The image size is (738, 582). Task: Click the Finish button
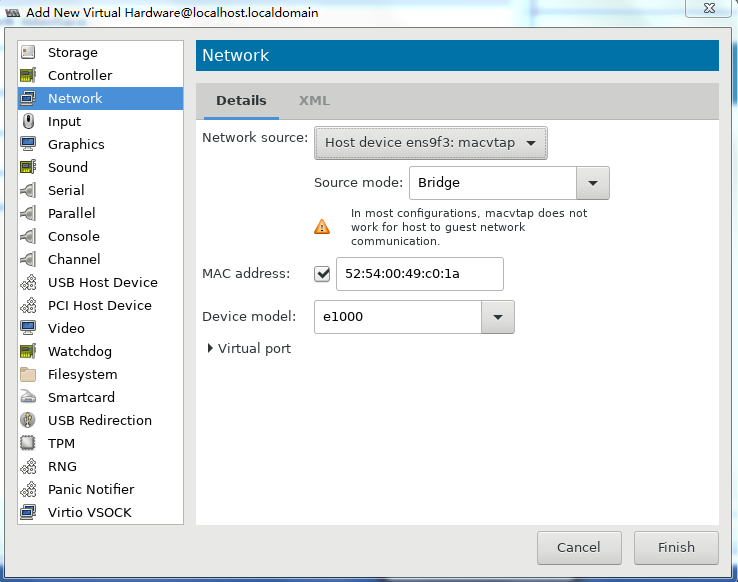coord(676,548)
